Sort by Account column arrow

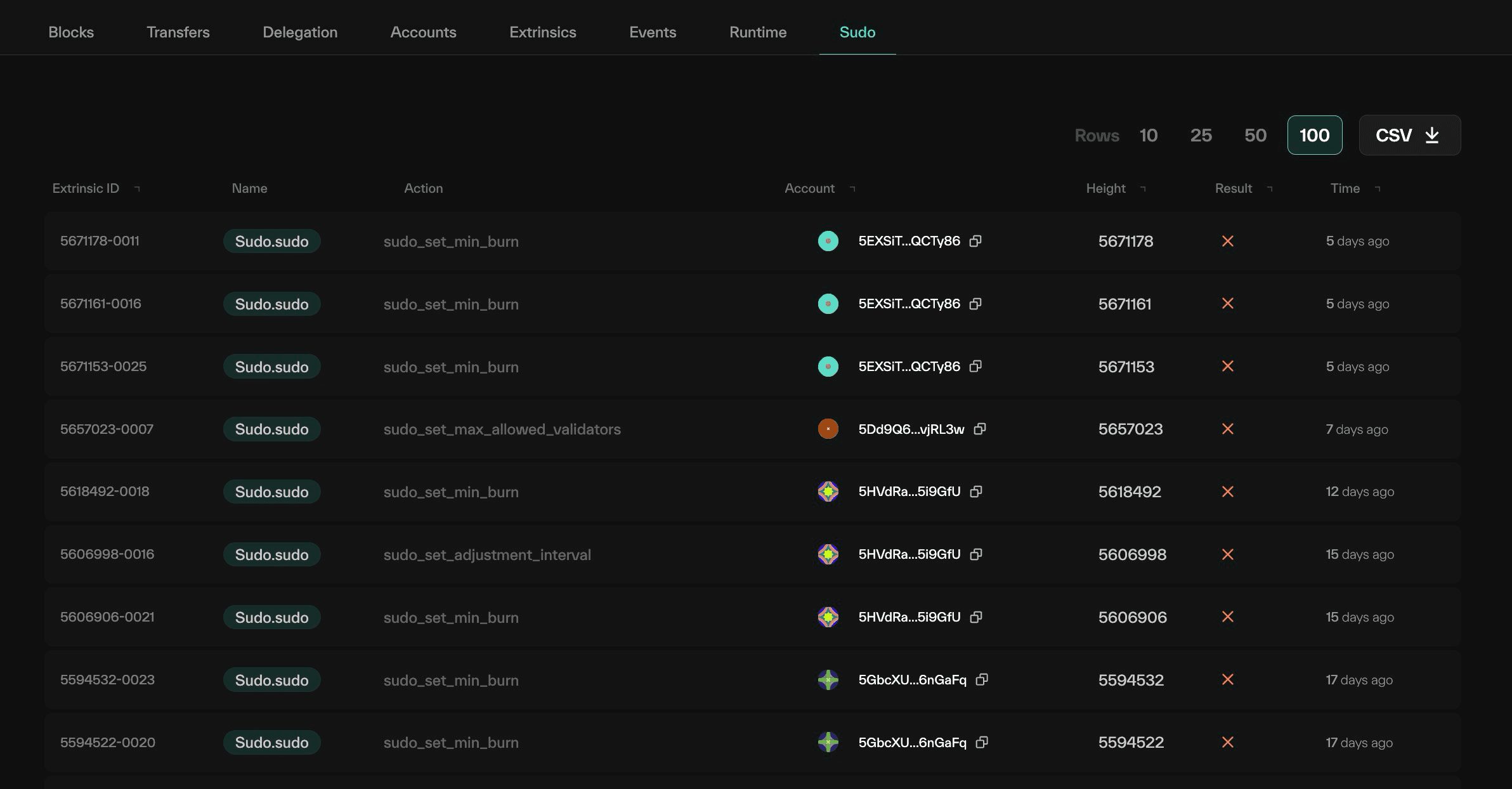[x=852, y=188]
